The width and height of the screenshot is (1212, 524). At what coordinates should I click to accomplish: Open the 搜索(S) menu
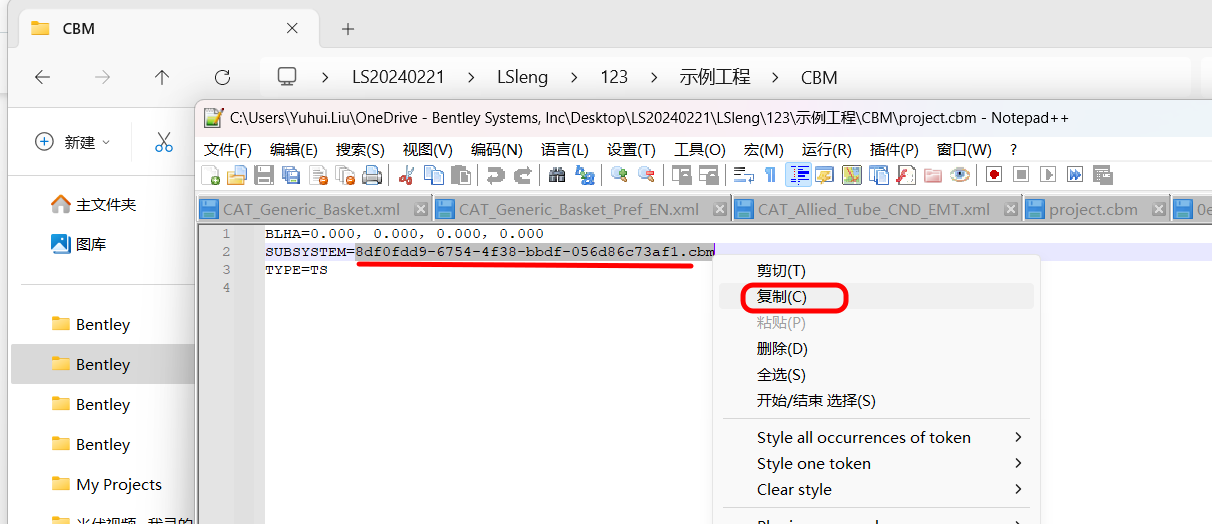point(360,149)
